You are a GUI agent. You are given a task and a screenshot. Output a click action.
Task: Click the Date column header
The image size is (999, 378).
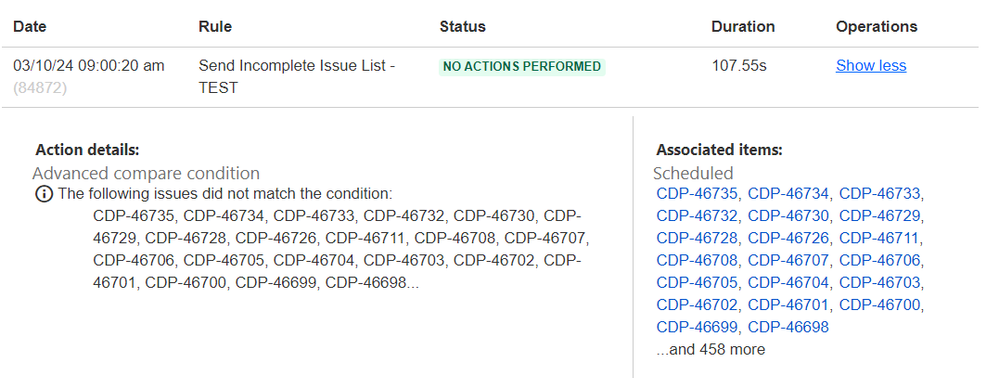pyautogui.click(x=30, y=27)
